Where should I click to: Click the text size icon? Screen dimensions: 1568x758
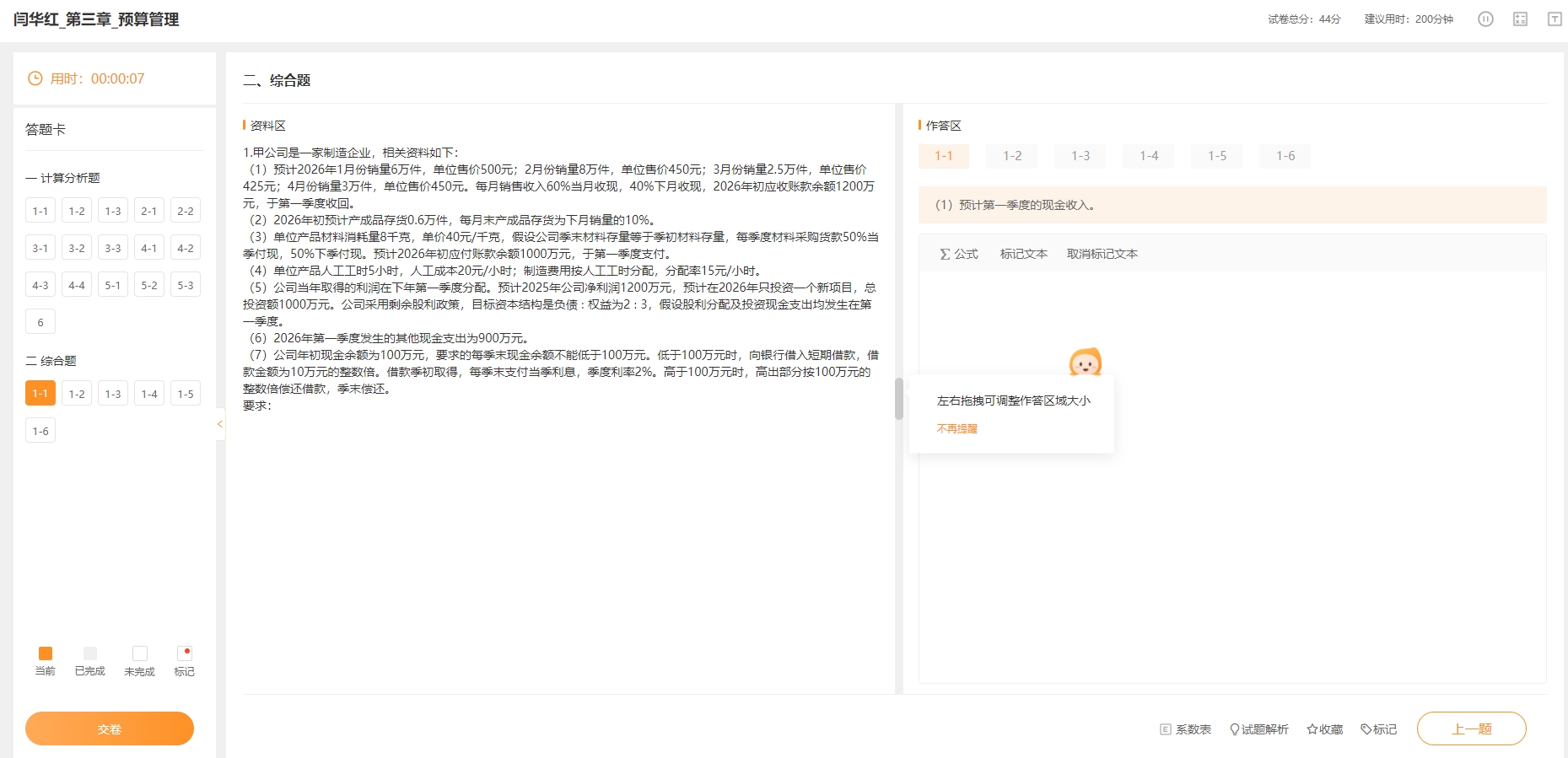pyautogui.click(x=1555, y=19)
